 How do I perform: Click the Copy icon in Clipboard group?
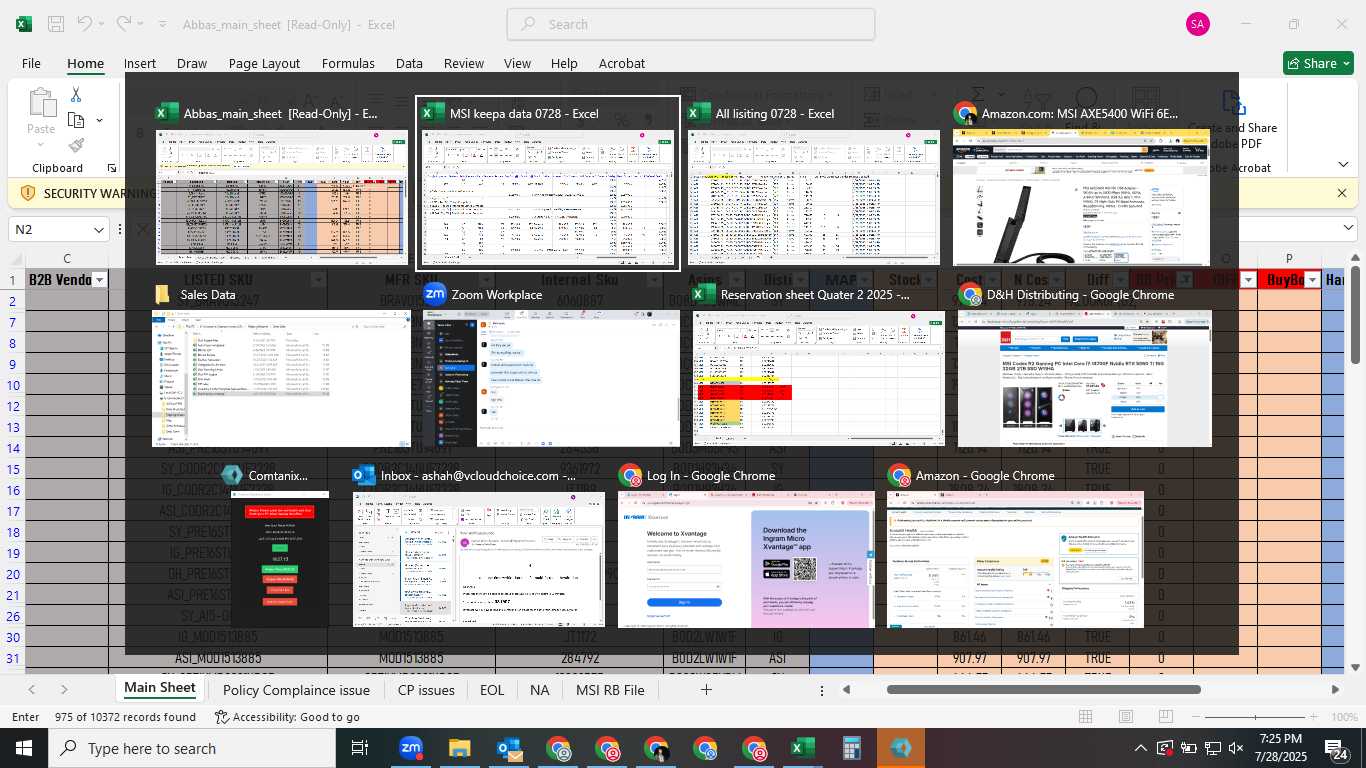point(76,120)
